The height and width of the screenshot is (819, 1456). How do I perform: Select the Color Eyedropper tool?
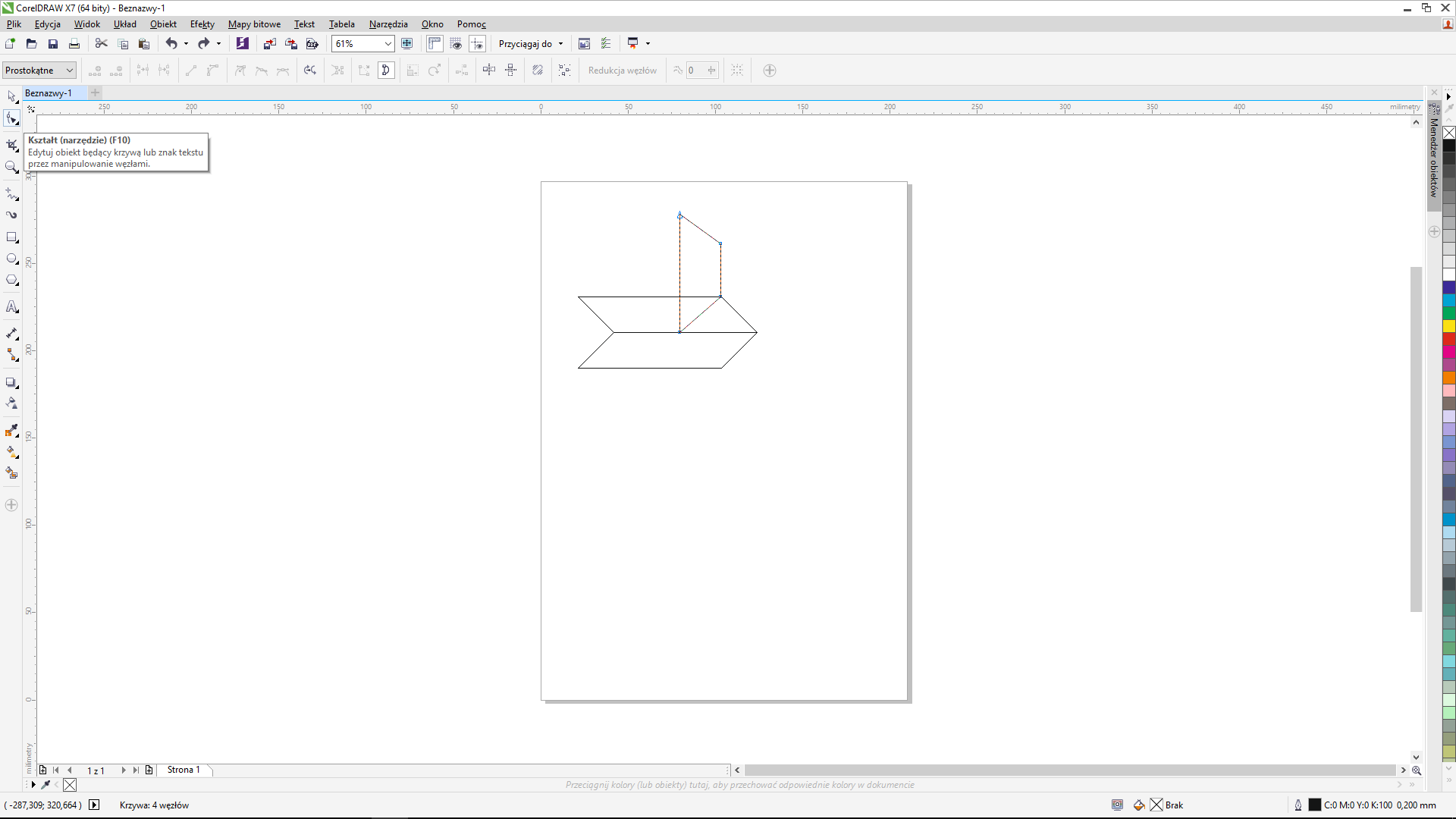[x=11, y=431]
